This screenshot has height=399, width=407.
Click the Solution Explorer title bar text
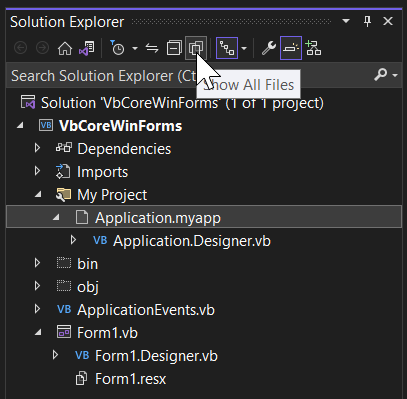coord(67,22)
